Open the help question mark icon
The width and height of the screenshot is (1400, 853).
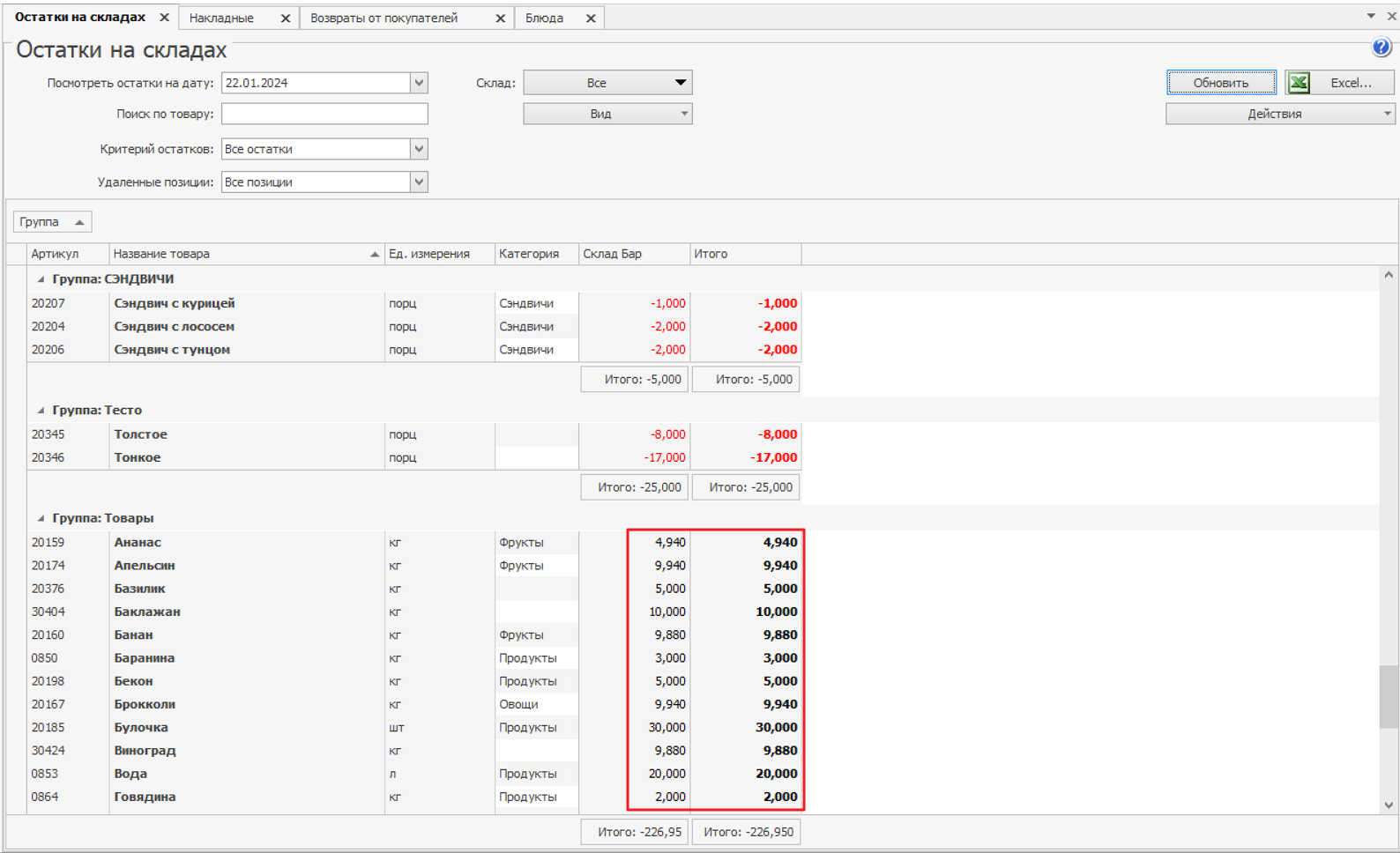[x=1381, y=48]
